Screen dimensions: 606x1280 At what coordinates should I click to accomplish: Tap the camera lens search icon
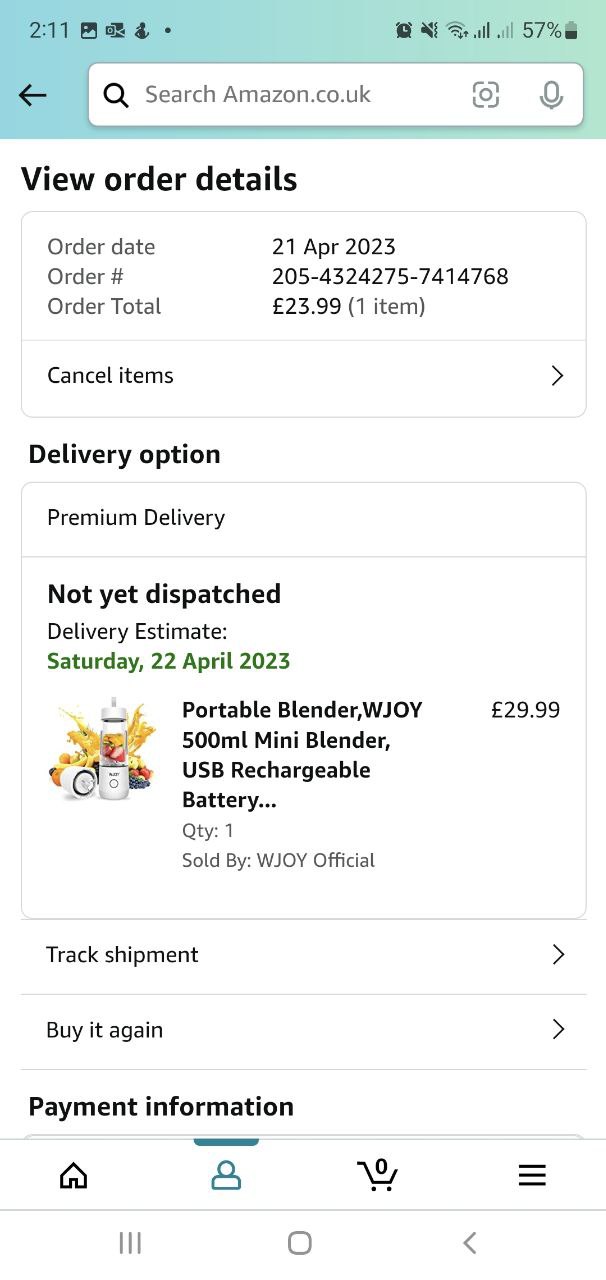485,95
